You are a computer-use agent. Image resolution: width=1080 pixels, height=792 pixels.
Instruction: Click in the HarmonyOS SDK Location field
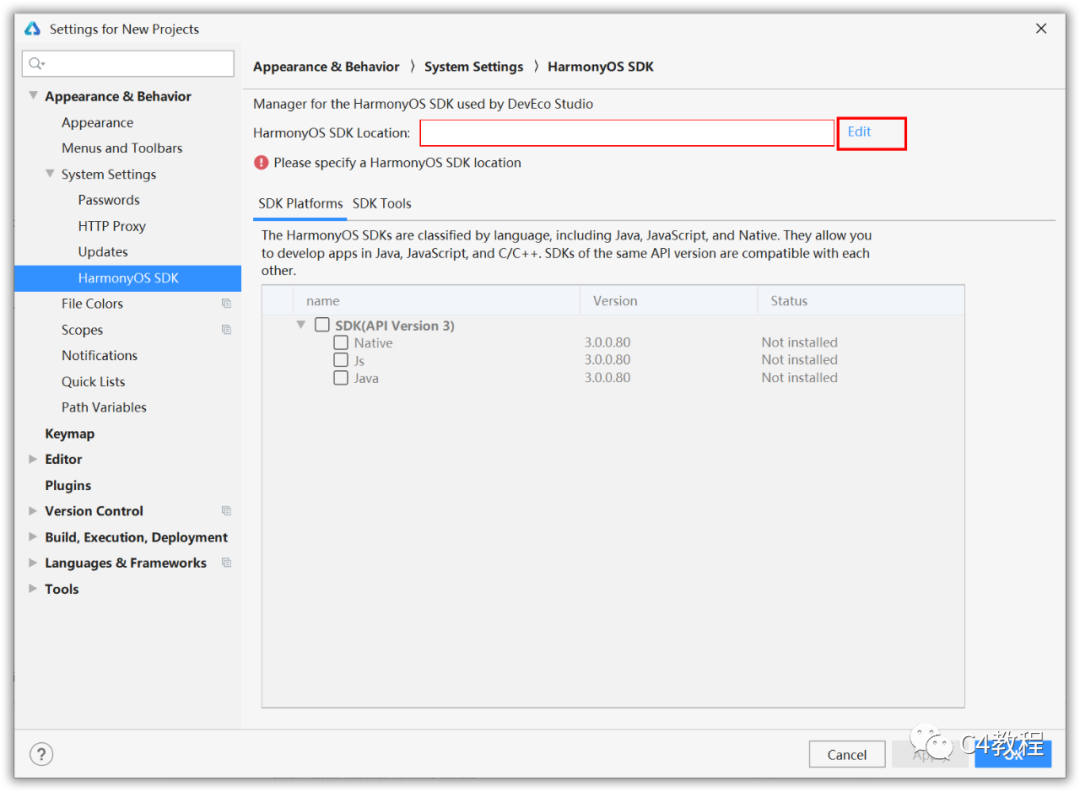click(x=627, y=133)
